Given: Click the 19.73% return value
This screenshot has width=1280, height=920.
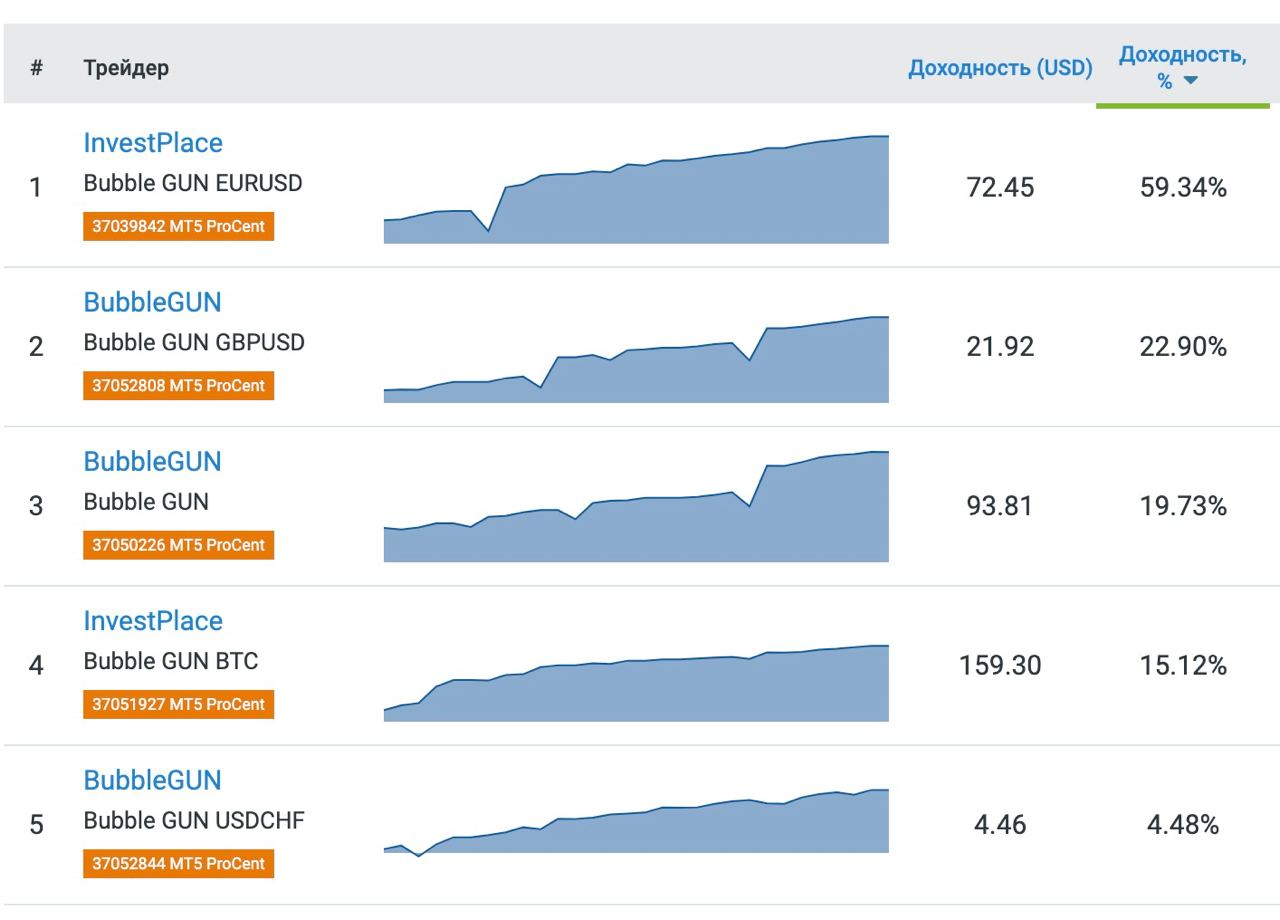Looking at the screenshot, I should (x=1183, y=506).
